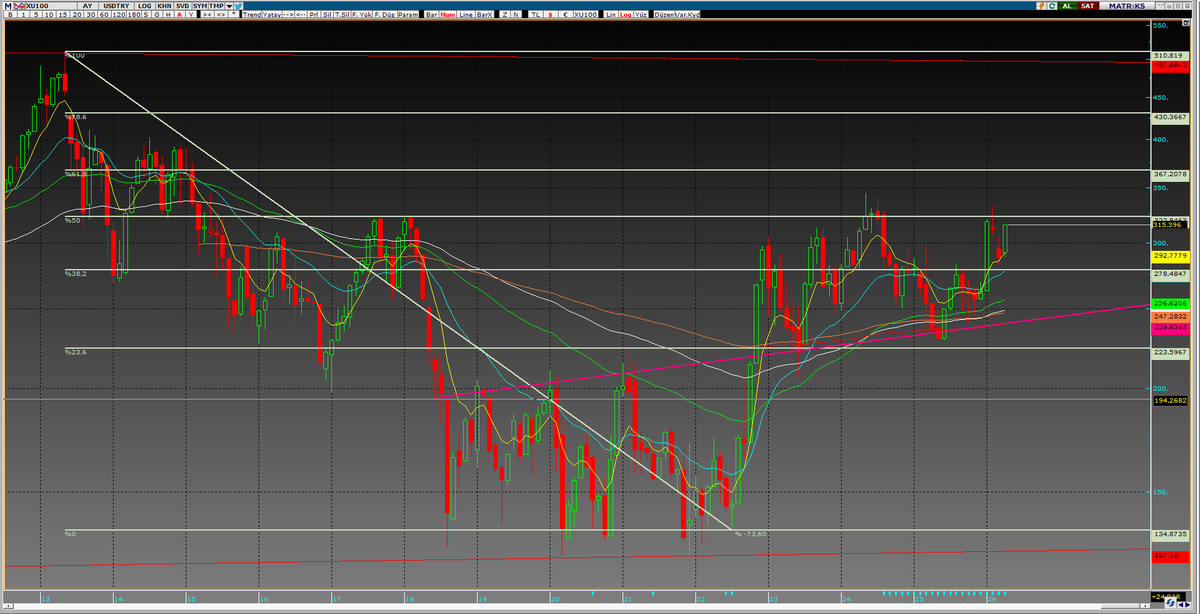The height and width of the screenshot is (614, 1200).
Task: Click the SYM button
Action: coord(200,6)
